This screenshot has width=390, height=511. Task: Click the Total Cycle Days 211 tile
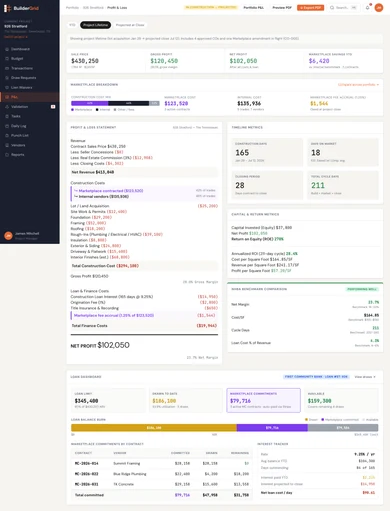pyautogui.click(x=343, y=185)
